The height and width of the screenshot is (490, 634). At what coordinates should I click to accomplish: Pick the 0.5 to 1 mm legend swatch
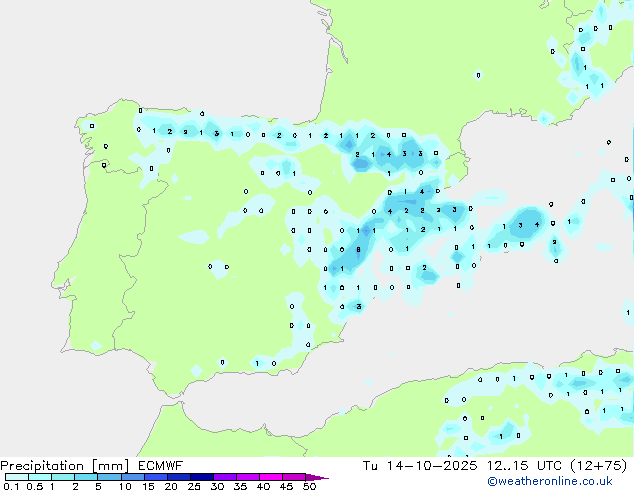click(x=40, y=477)
